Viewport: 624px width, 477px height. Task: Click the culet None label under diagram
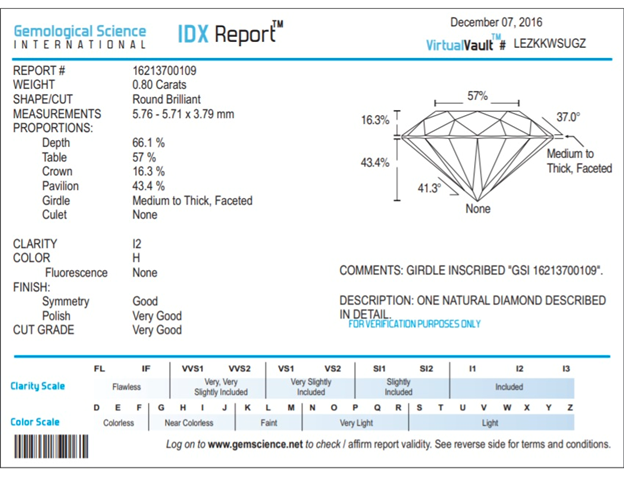[478, 209]
